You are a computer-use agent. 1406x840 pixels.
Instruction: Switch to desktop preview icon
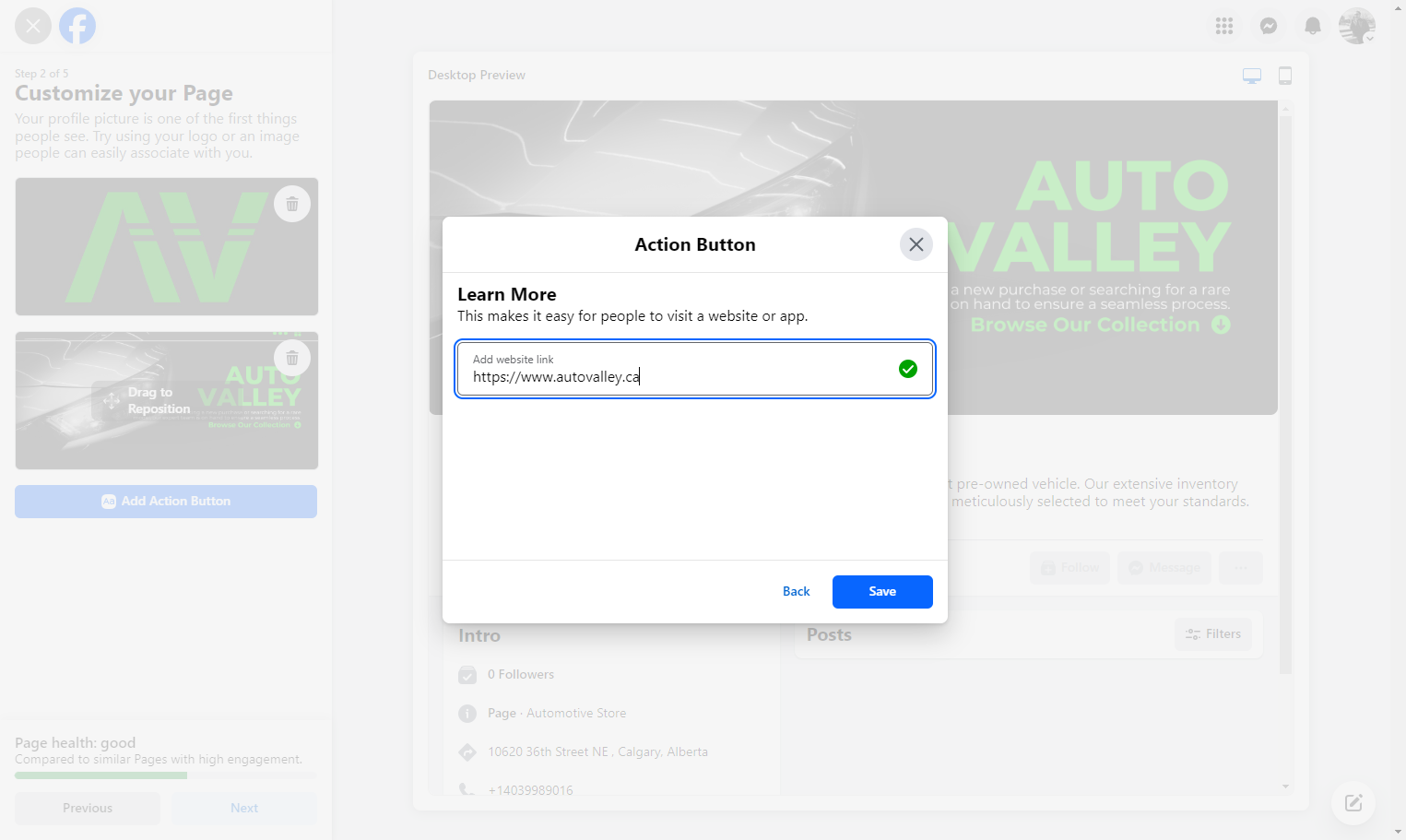[1252, 76]
